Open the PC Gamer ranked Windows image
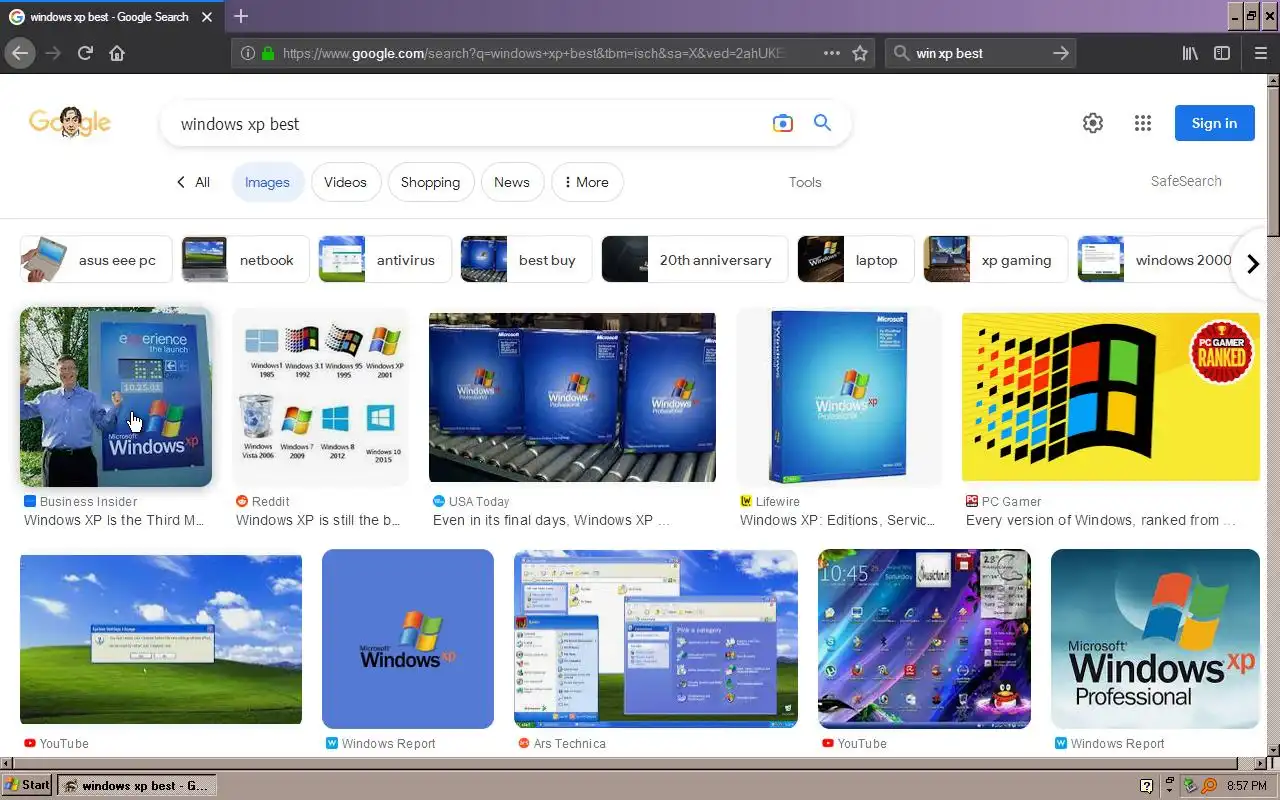Image resolution: width=1280 pixels, height=800 pixels. 1111,397
